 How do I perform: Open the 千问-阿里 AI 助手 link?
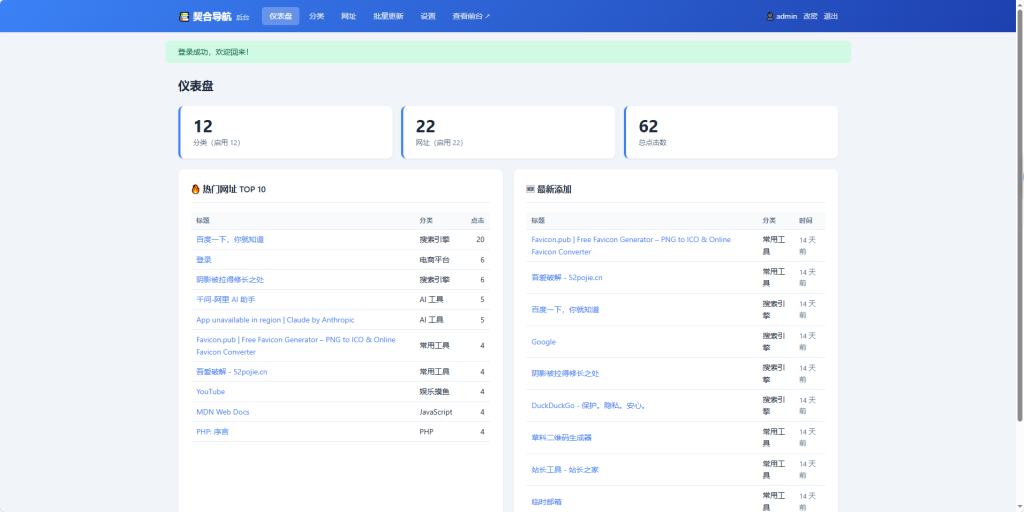(x=226, y=300)
